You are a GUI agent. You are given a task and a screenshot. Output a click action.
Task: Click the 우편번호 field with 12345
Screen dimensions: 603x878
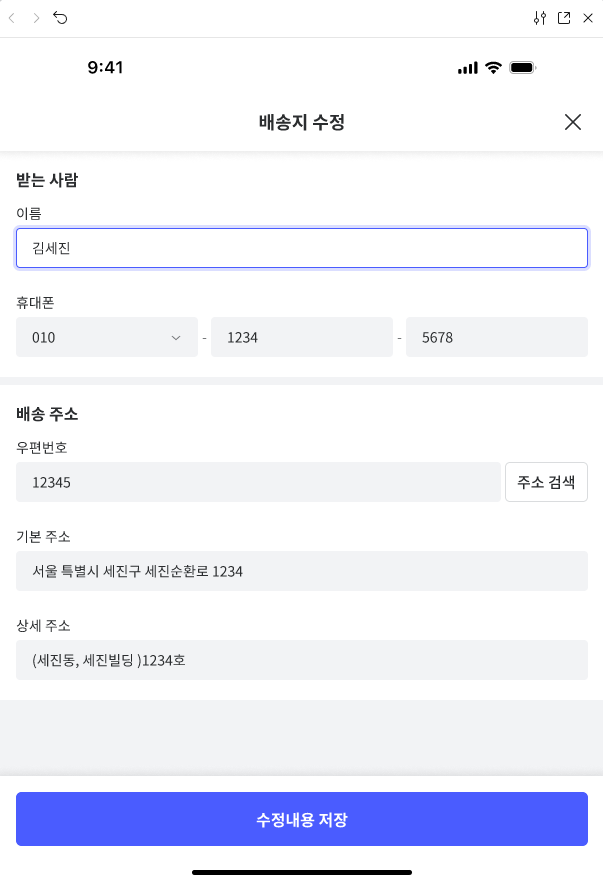pos(258,482)
